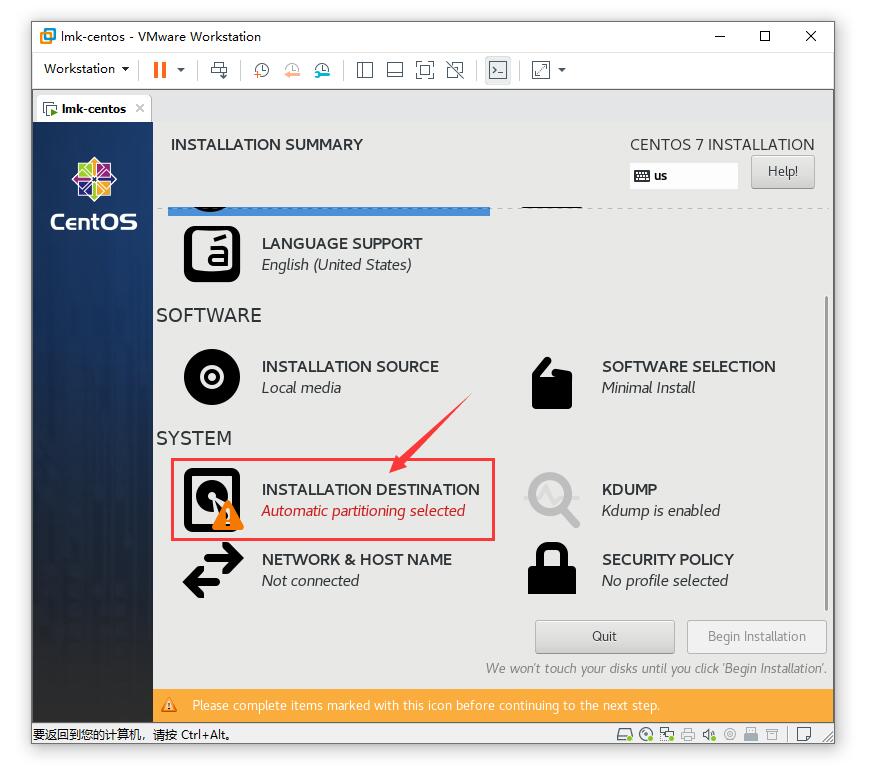Click the CentOS logo in sidebar

[x=94, y=194]
